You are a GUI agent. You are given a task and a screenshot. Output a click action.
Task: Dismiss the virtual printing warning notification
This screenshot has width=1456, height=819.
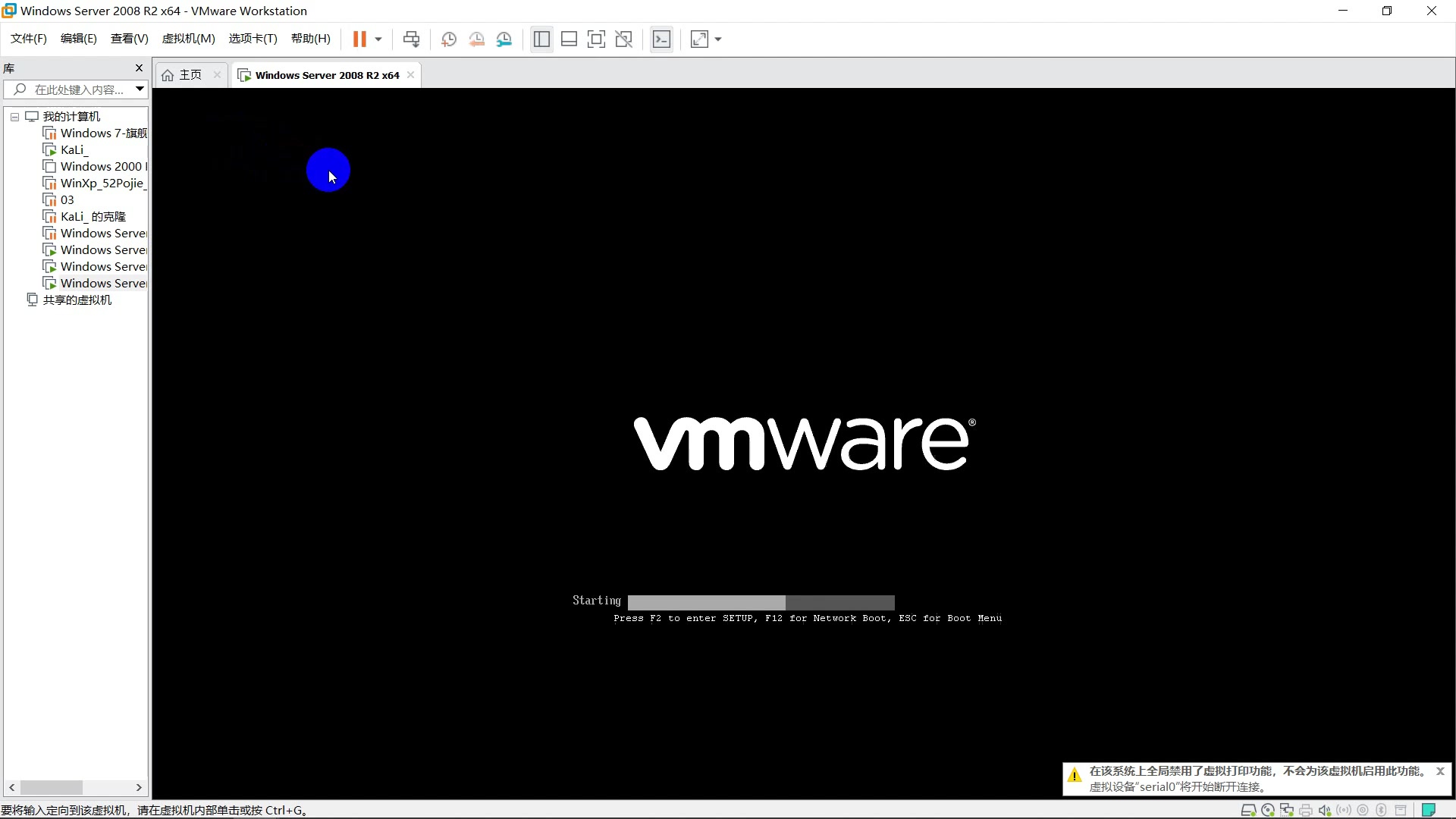pyautogui.click(x=1440, y=771)
